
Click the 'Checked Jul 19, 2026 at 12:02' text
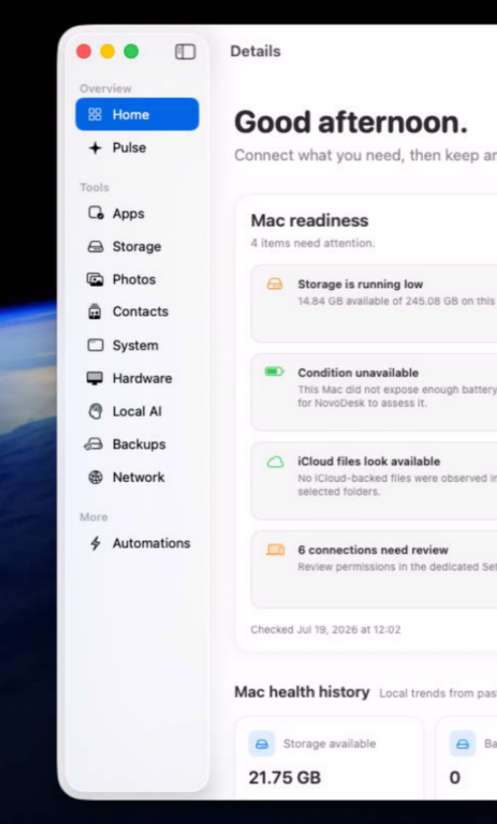[325, 630]
